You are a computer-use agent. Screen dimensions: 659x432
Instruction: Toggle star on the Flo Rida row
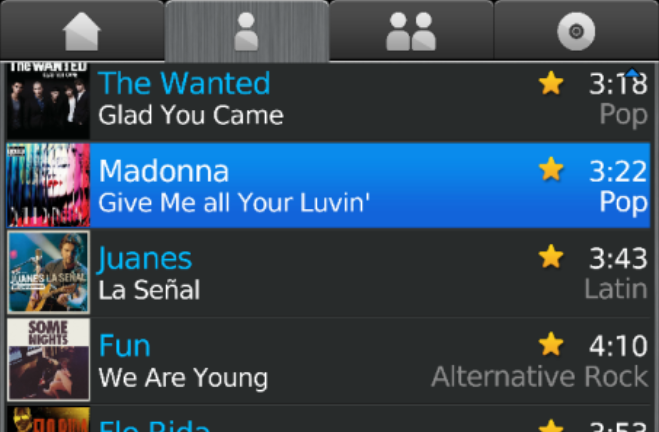(551, 426)
